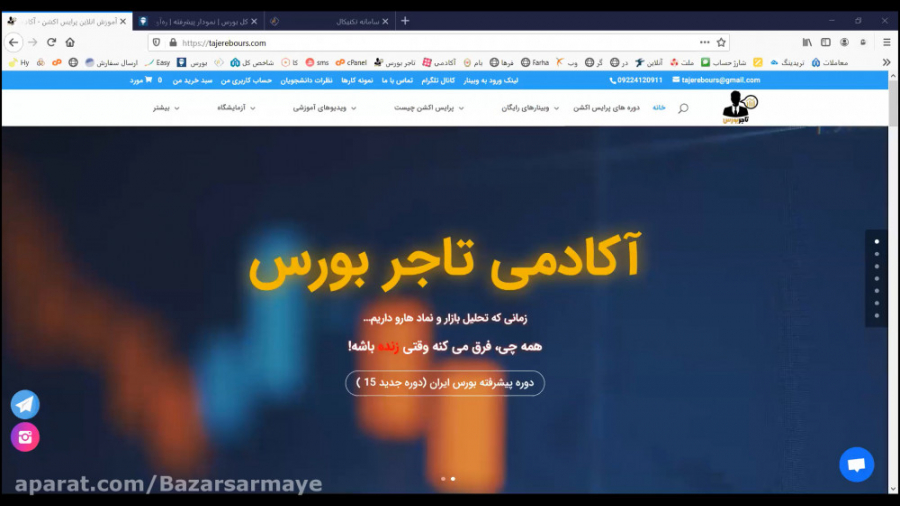Select the last section dot navigator
The height and width of the screenshot is (506, 900).
click(x=876, y=316)
